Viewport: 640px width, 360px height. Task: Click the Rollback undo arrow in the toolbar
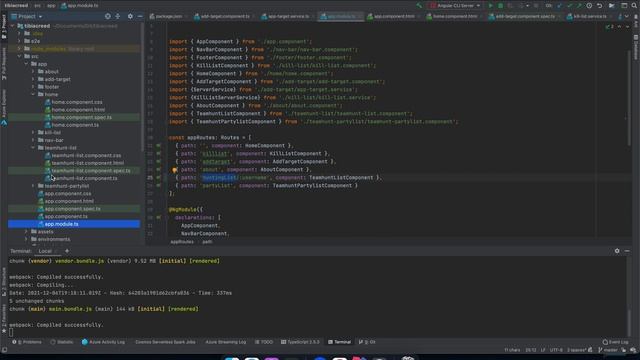tap(600, 6)
